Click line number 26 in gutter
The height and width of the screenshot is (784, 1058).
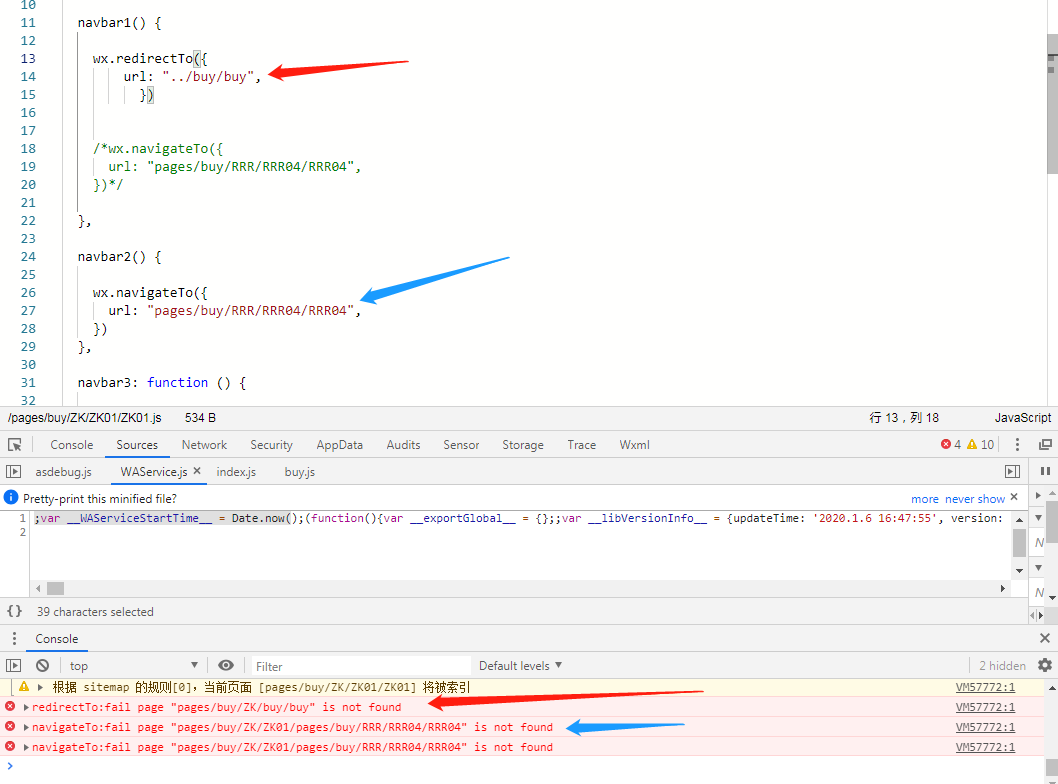click(x=28, y=293)
